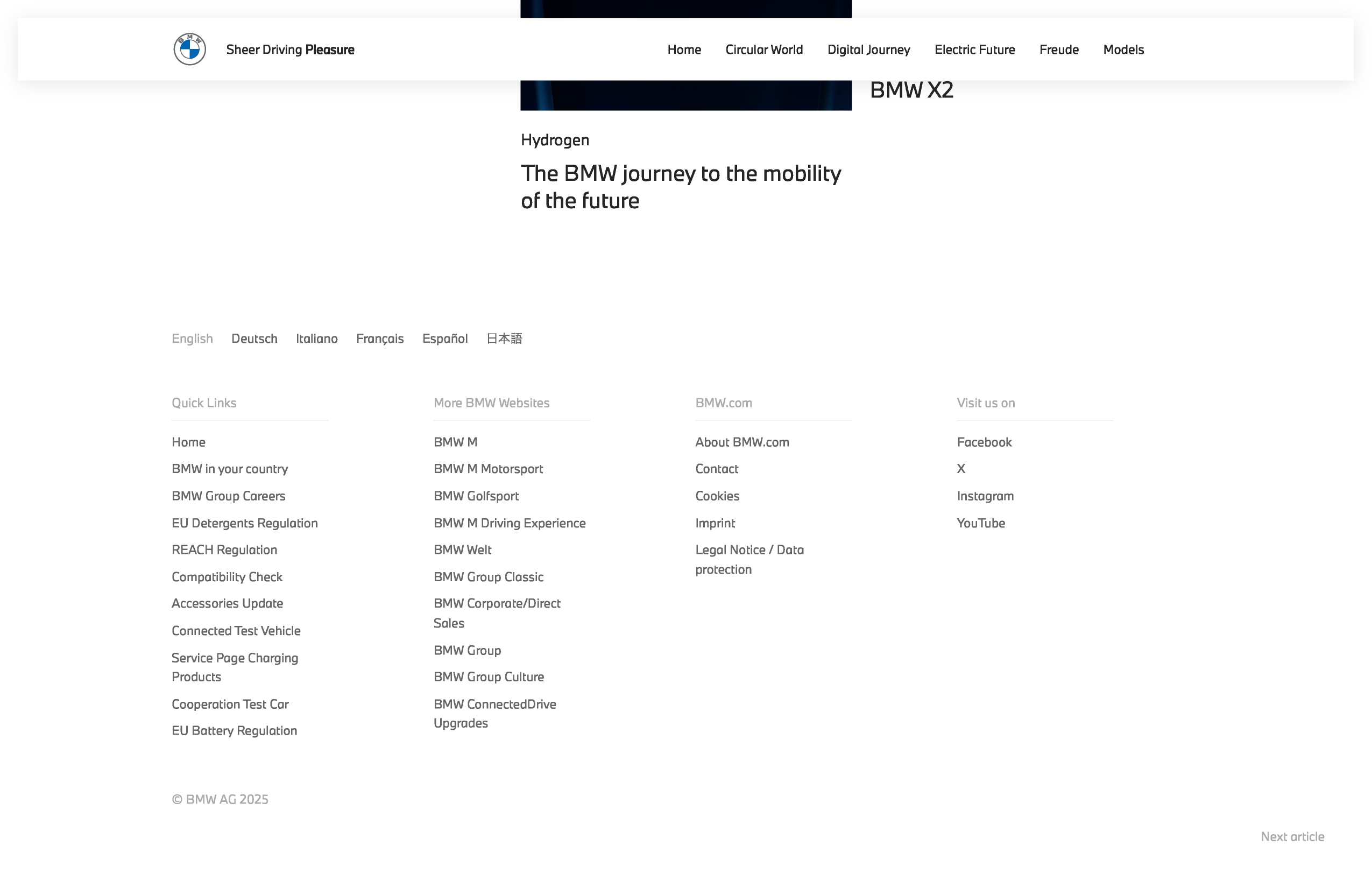
Task: Open Home in the top navigation
Action: (684, 50)
